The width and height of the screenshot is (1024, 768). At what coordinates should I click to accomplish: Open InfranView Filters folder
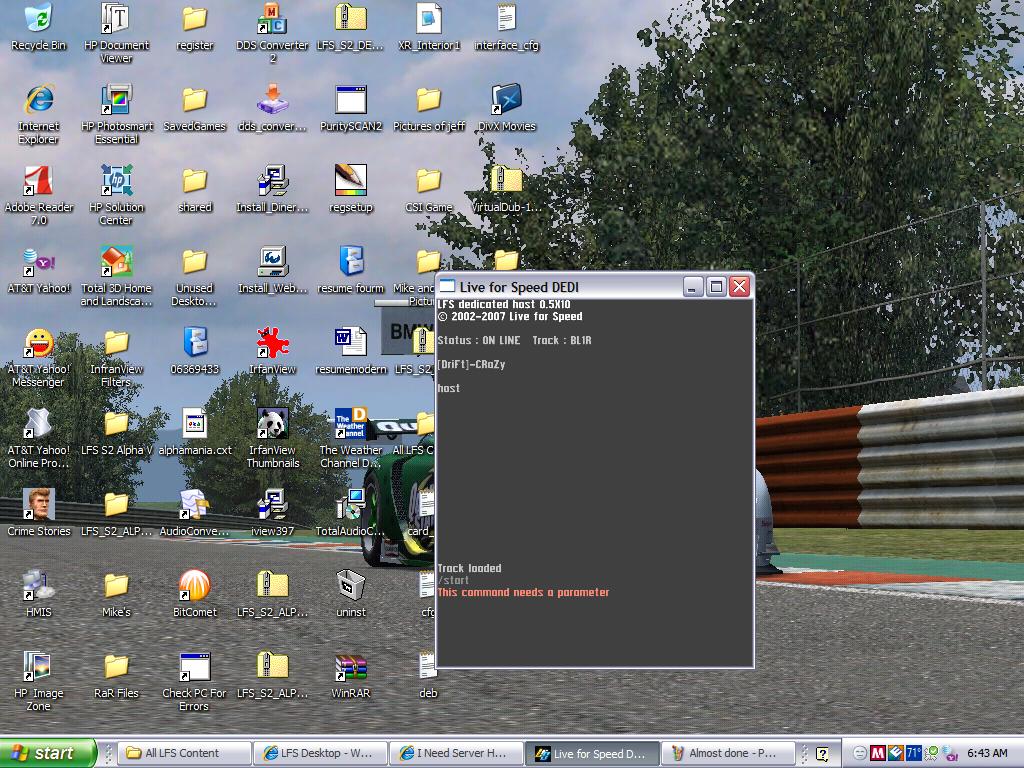pos(116,342)
